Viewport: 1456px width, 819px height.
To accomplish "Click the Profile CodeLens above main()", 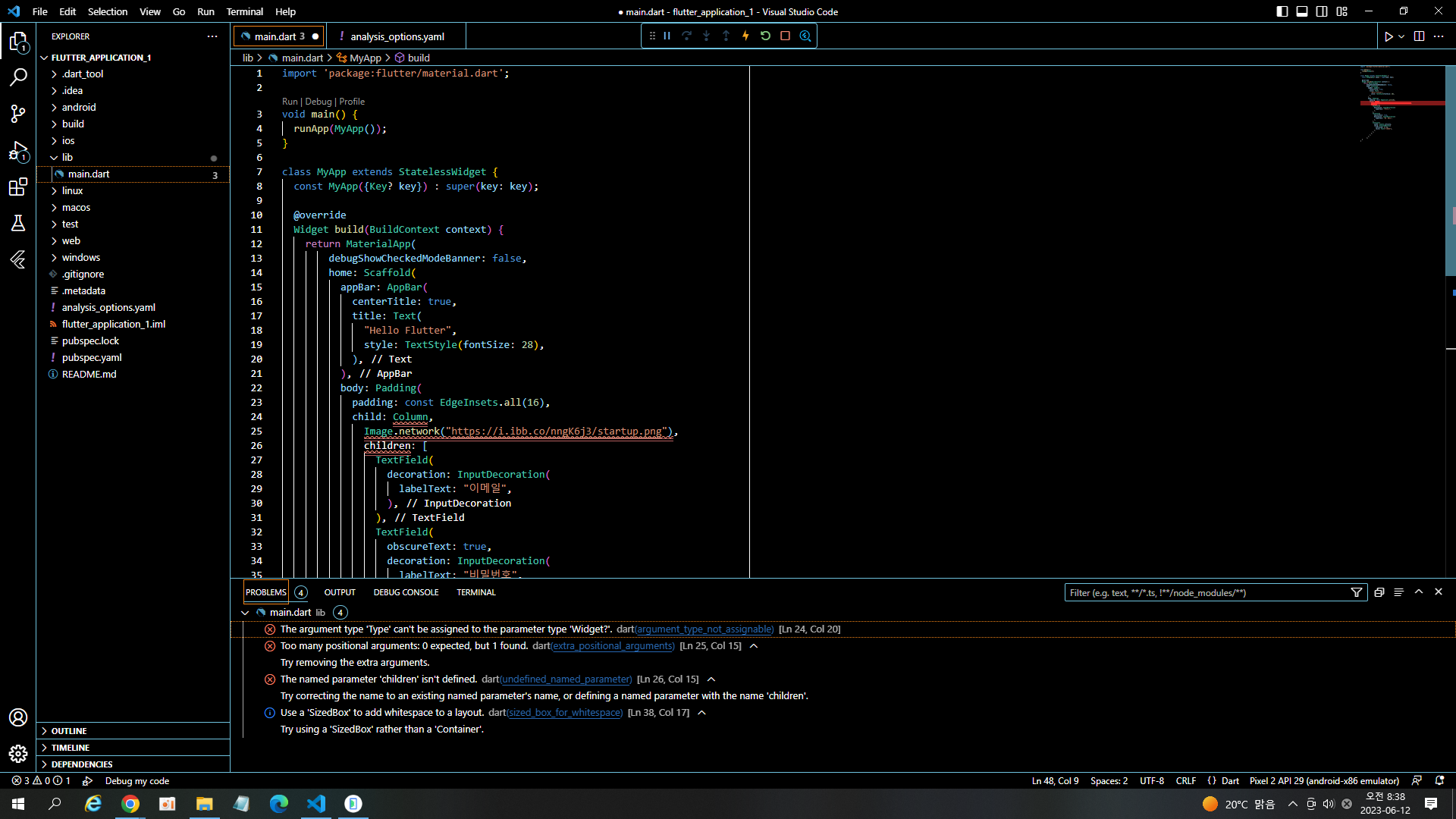I will pyautogui.click(x=352, y=102).
